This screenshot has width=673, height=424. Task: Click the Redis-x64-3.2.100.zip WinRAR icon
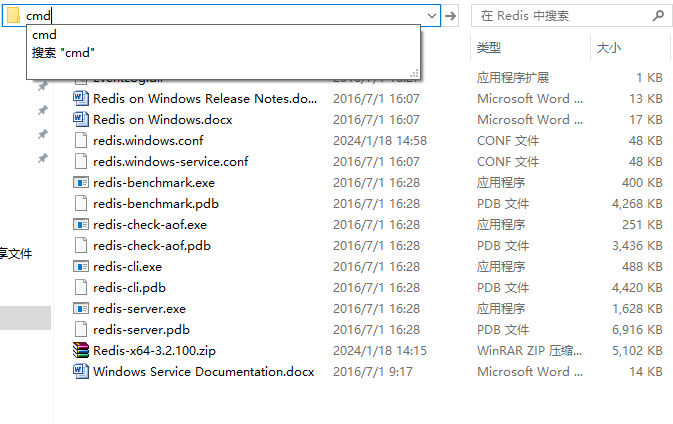(x=81, y=350)
